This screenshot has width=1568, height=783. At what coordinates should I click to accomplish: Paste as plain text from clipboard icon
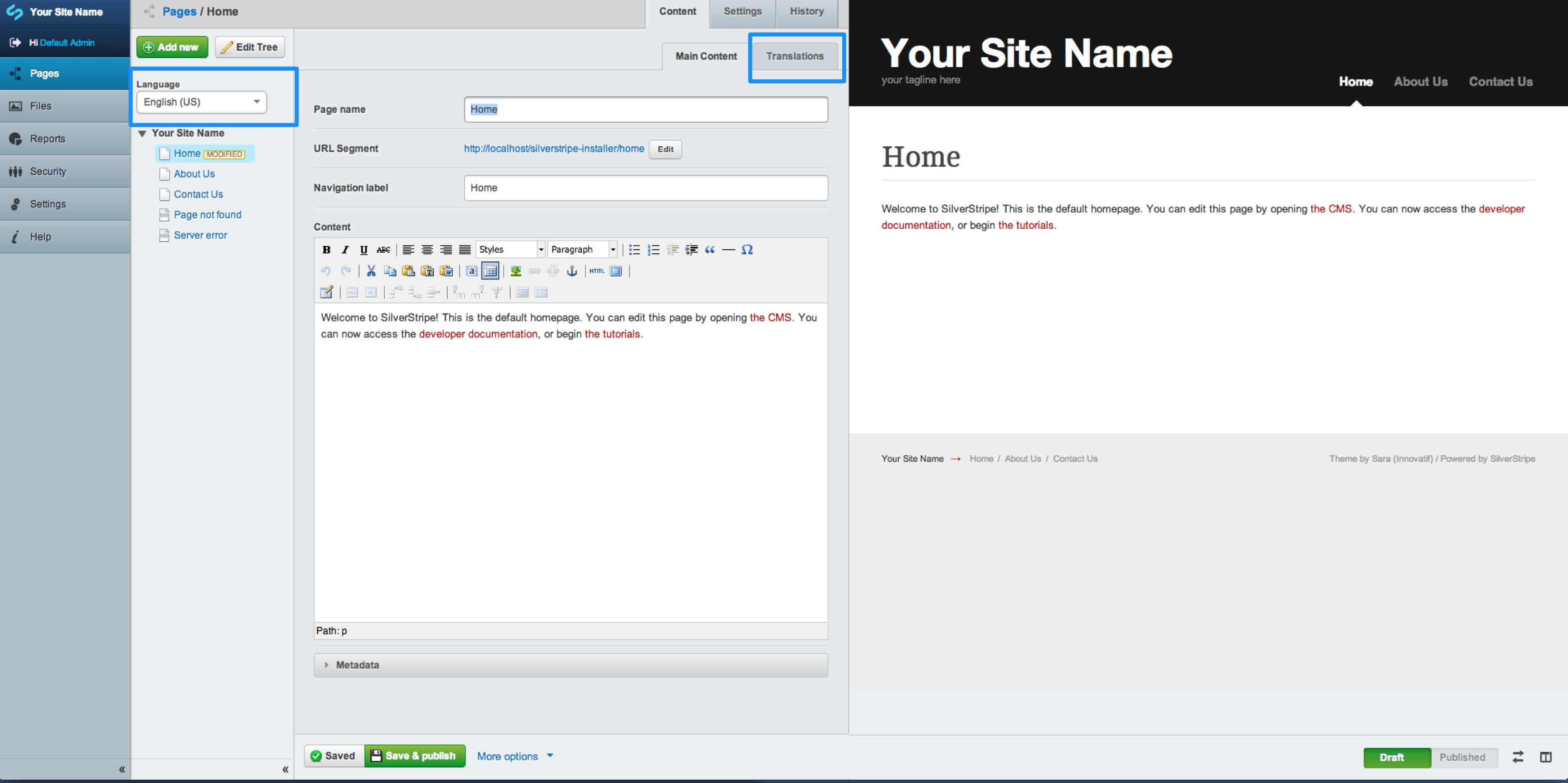pos(428,271)
